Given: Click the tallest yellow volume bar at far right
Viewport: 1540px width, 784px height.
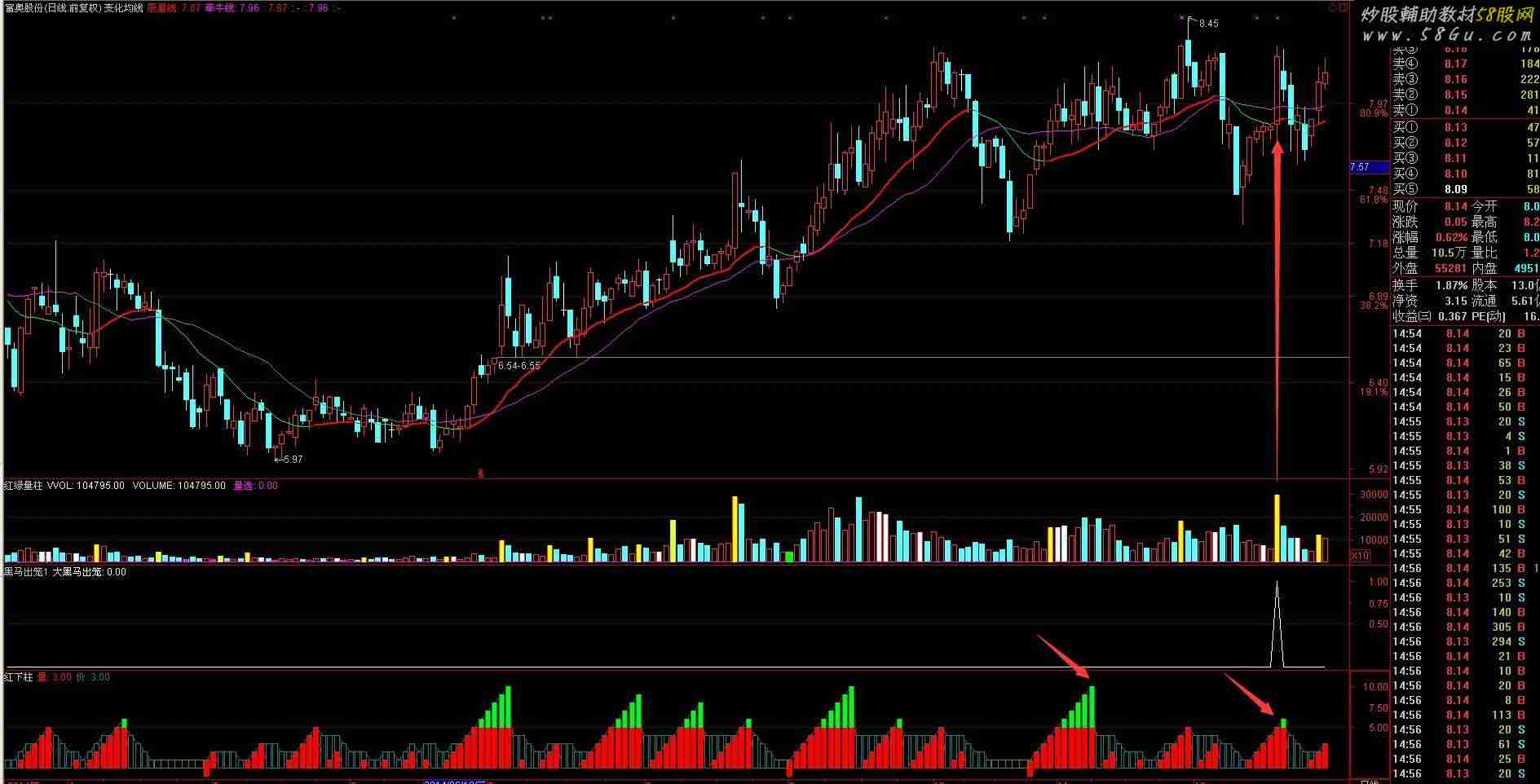Looking at the screenshot, I should 1277,528.
